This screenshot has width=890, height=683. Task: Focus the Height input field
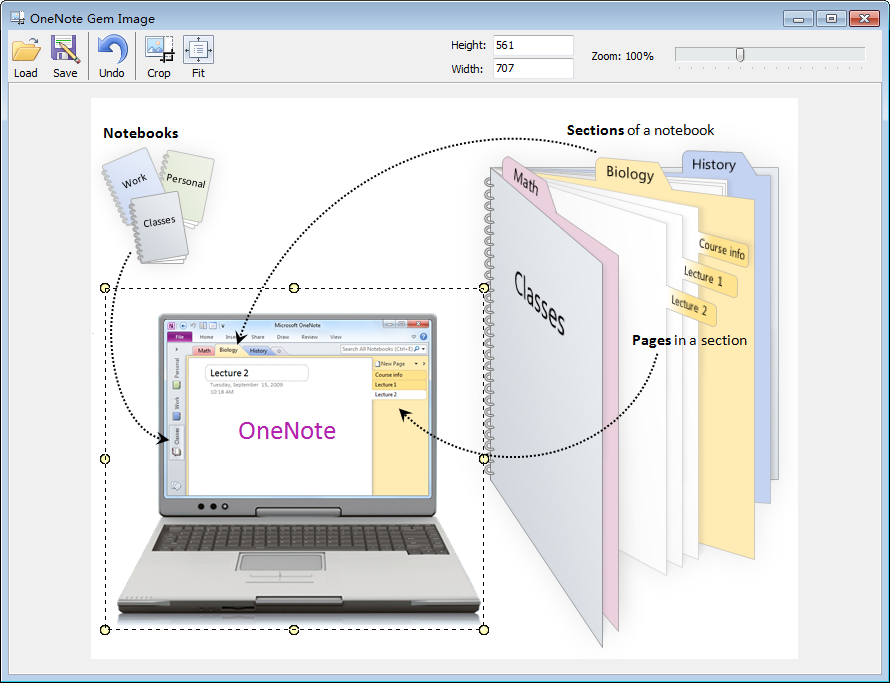pos(533,45)
